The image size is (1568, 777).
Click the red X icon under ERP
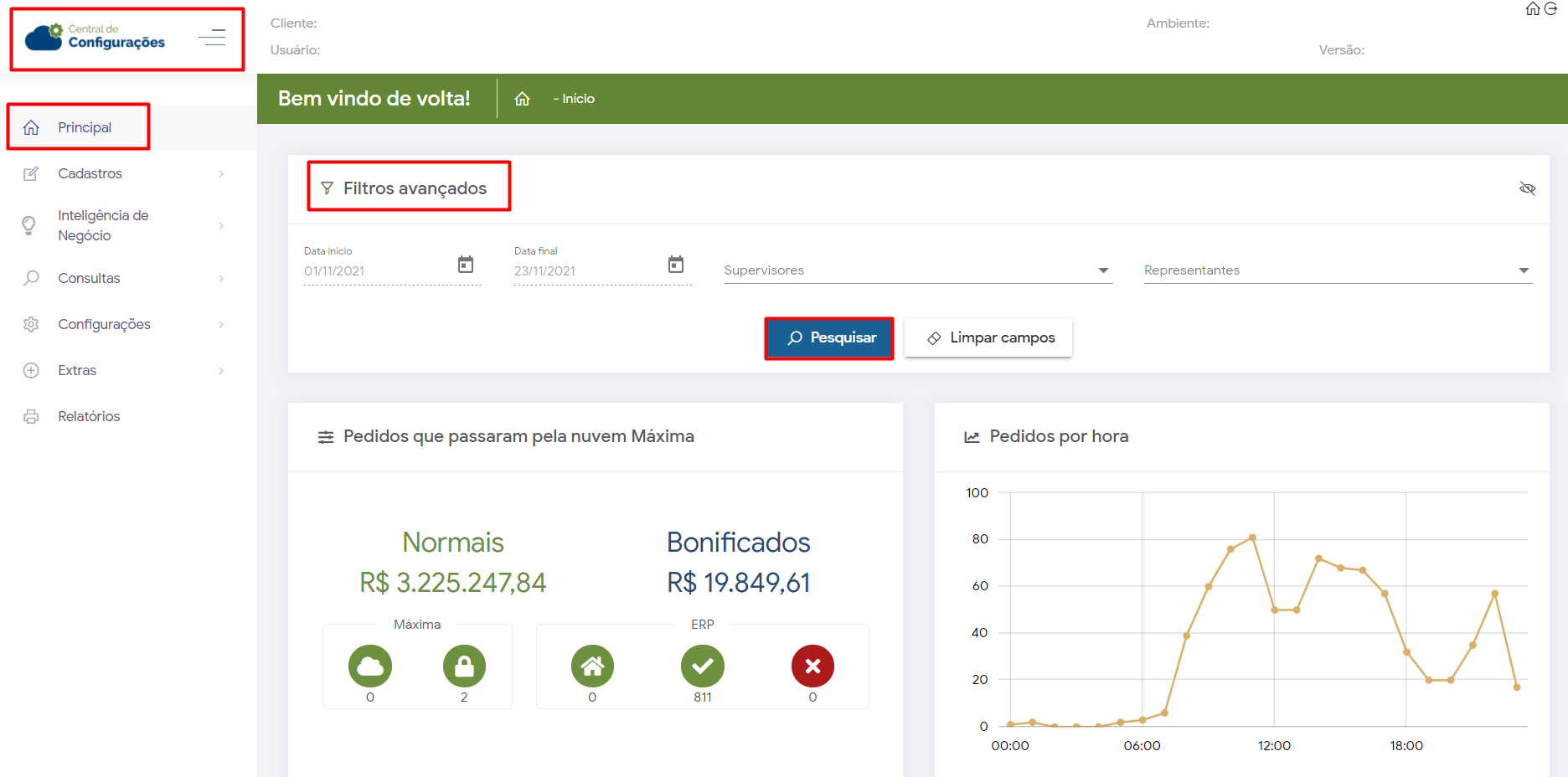click(812, 666)
